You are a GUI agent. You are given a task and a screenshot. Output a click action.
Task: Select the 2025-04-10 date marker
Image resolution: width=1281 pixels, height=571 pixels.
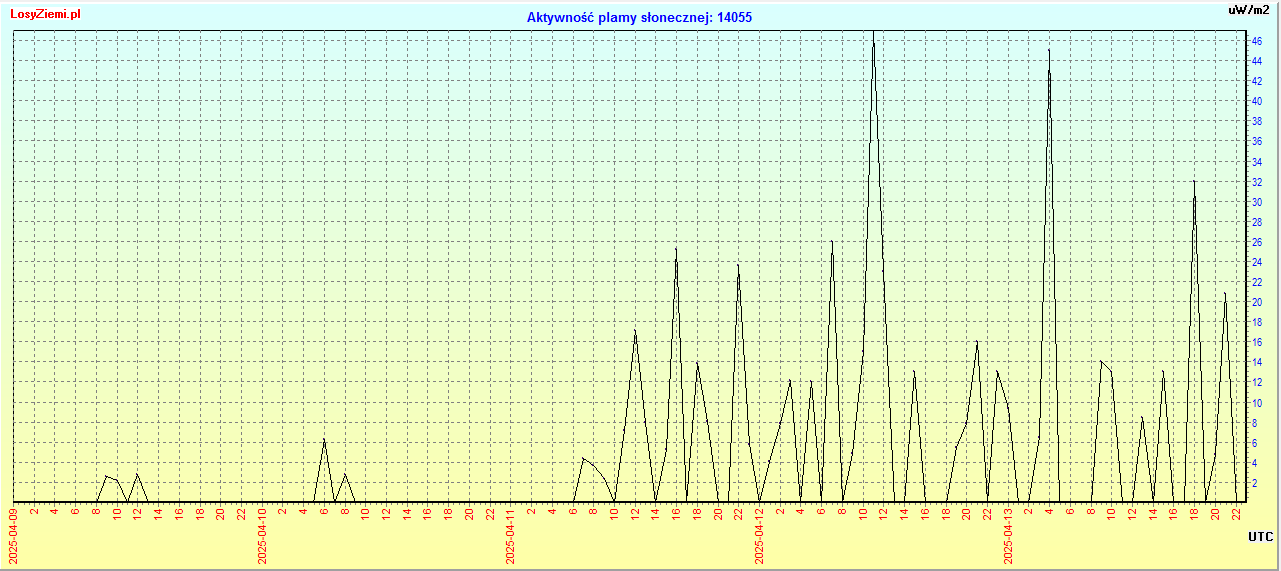(x=262, y=535)
